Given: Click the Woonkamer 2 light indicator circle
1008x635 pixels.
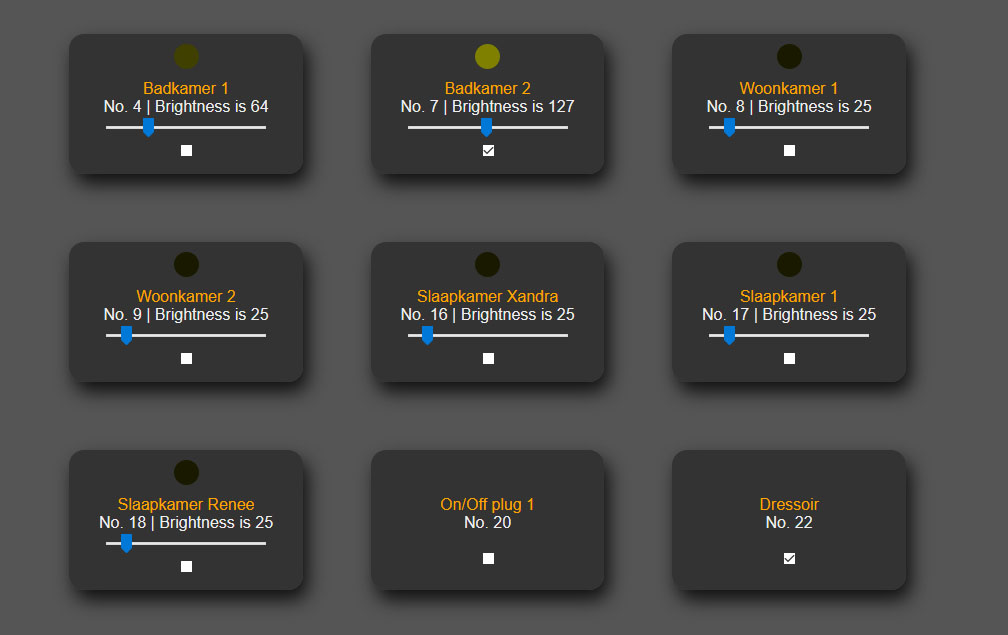Looking at the screenshot, I should (x=186, y=264).
